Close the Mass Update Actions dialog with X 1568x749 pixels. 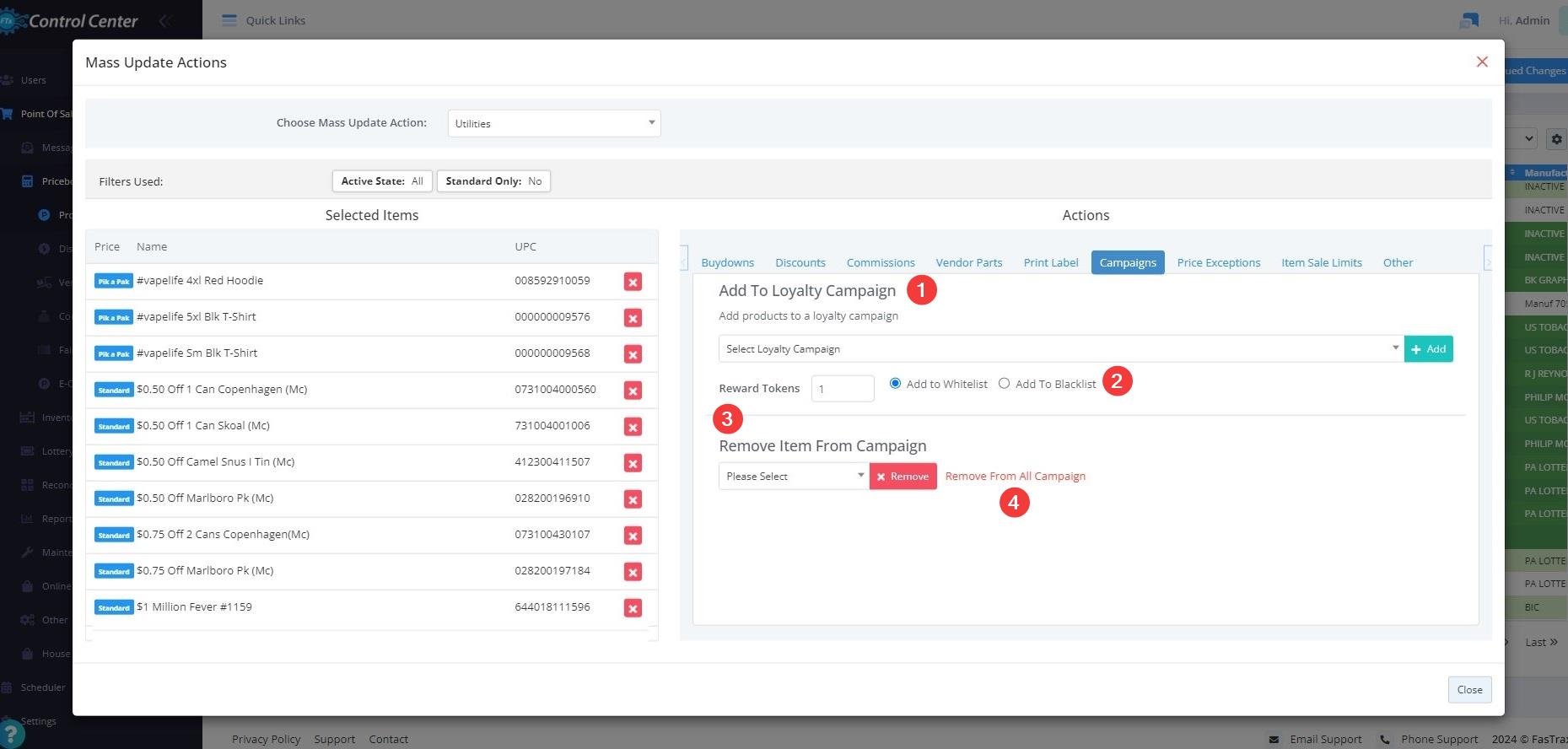1482,62
